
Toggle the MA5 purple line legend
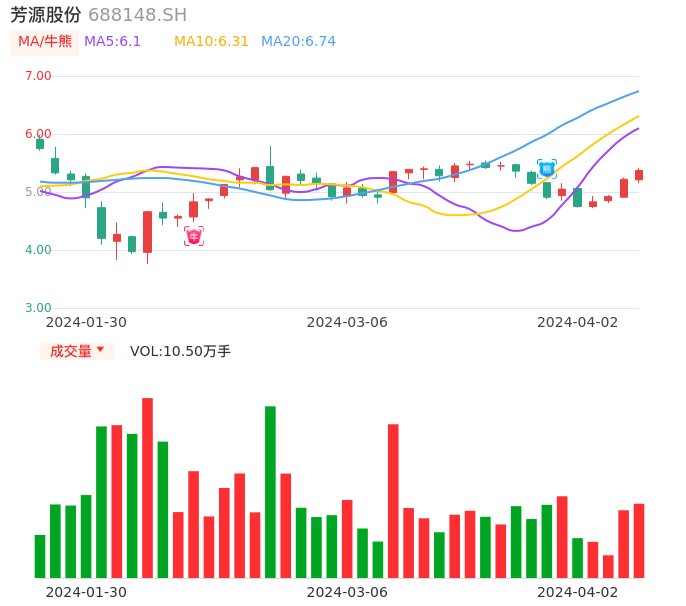click(112, 42)
